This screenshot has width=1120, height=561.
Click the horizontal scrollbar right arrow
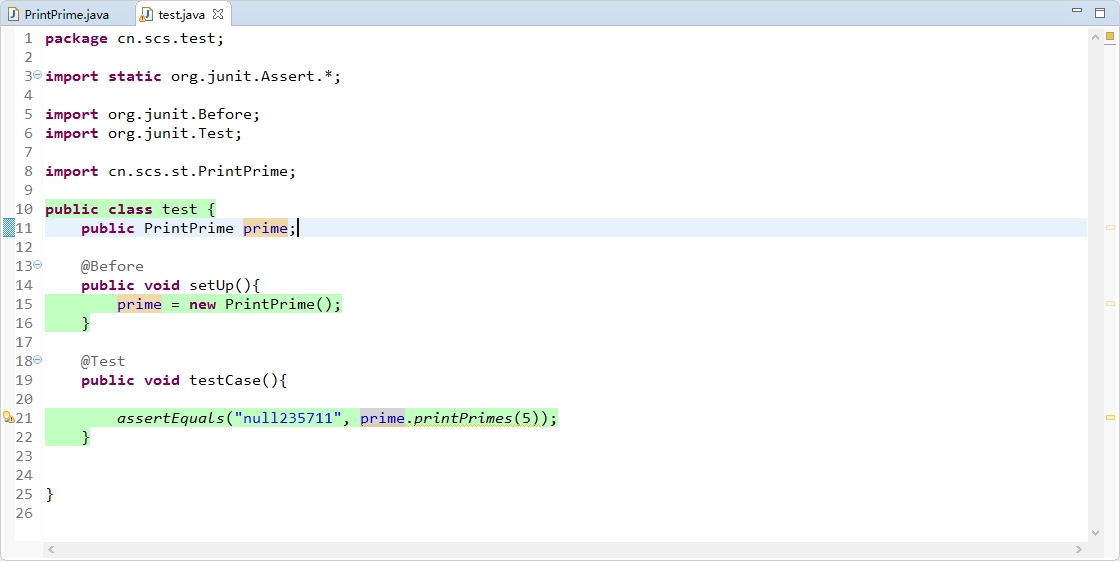(x=1079, y=549)
